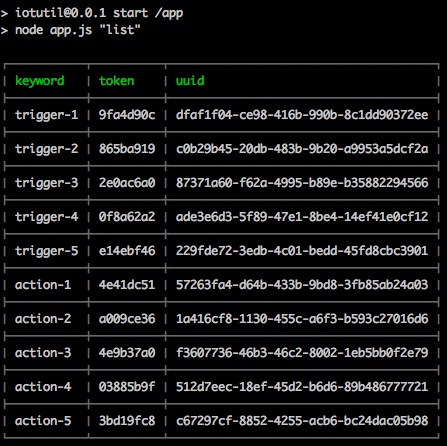447x446 pixels.
Task: Click the 'uuid' column header
Action: 190,80
